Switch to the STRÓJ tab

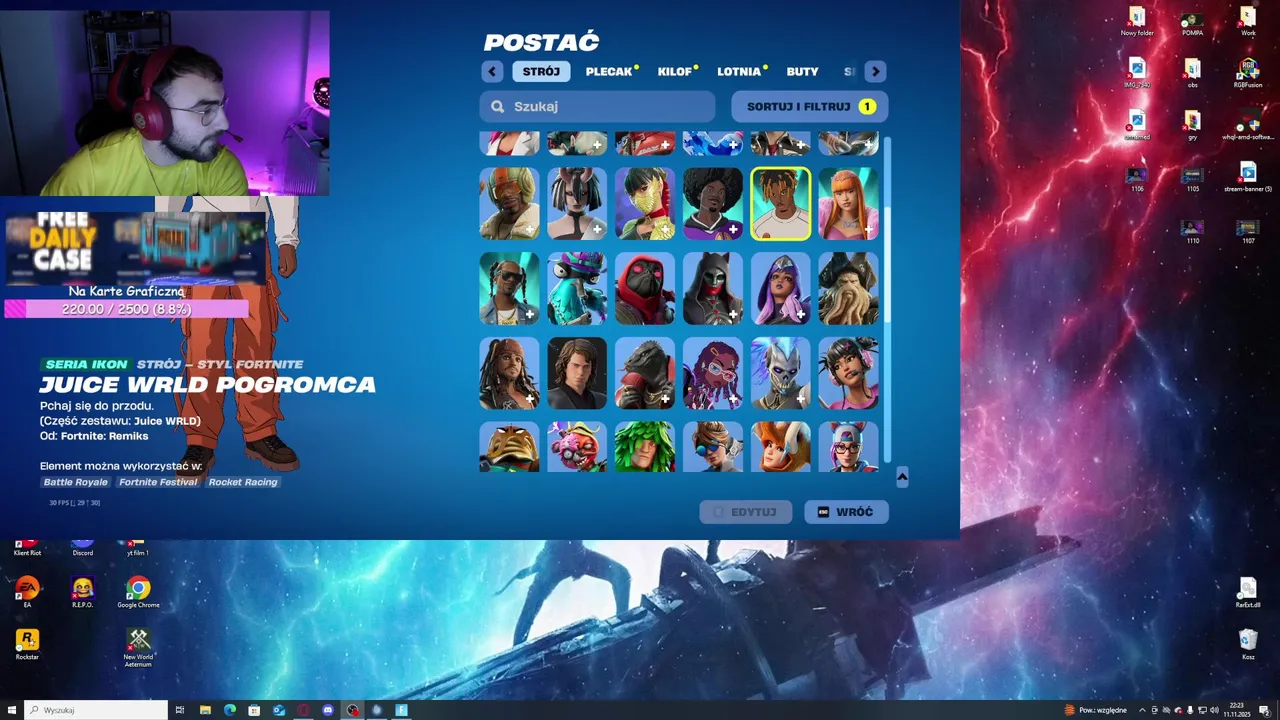[x=542, y=71]
